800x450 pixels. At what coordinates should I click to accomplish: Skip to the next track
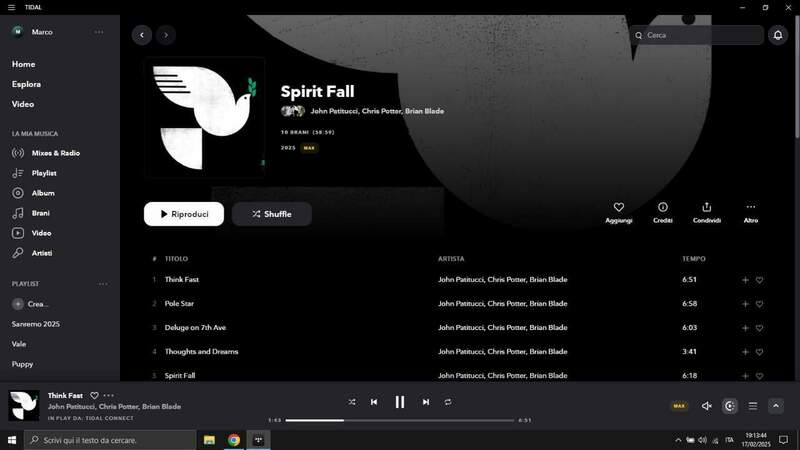[x=426, y=402]
